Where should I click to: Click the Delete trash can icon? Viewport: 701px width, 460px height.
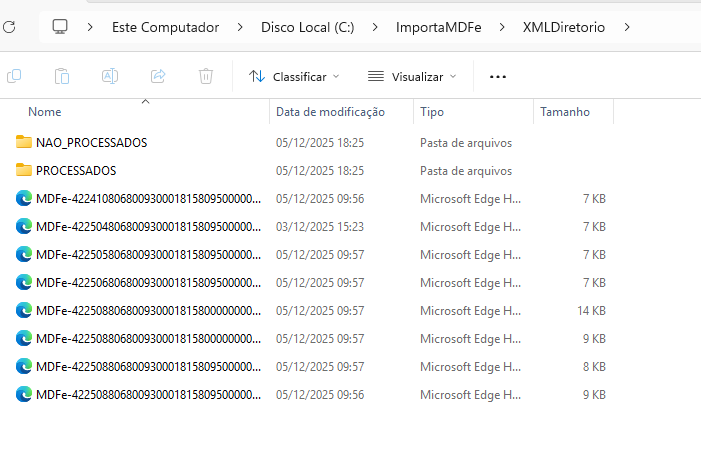click(206, 76)
